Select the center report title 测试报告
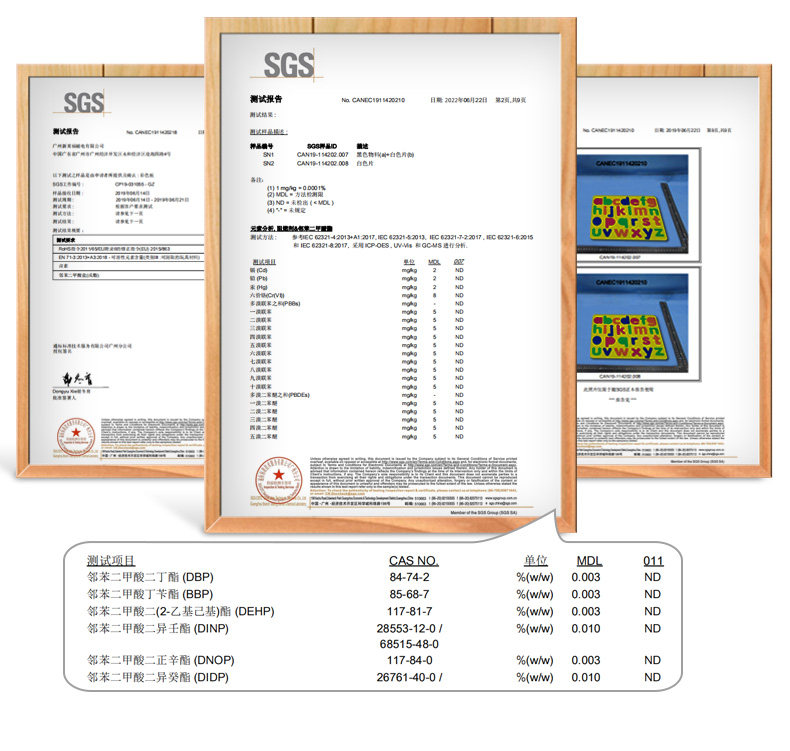The width and height of the screenshot is (790, 751). 266,99
